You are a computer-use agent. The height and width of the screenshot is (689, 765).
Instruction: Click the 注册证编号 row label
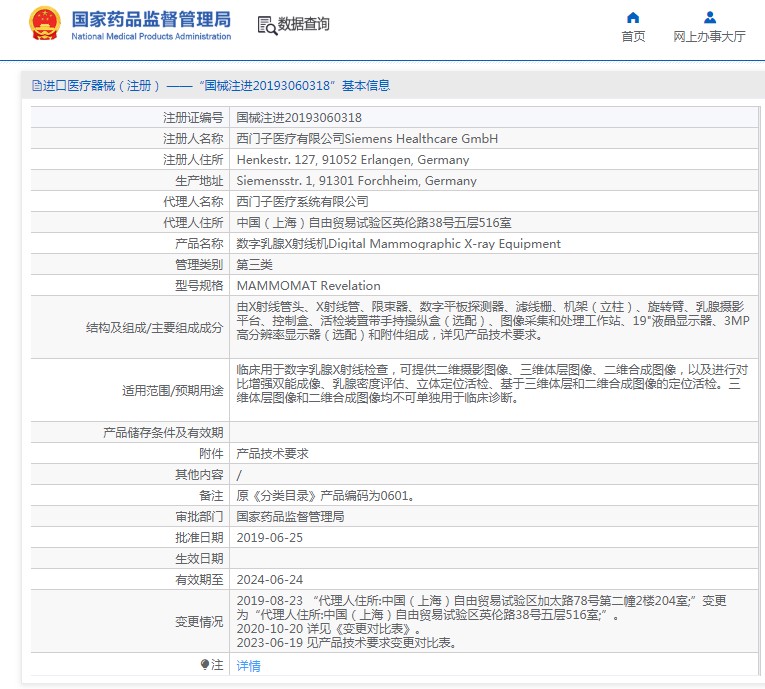pos(193,118)
